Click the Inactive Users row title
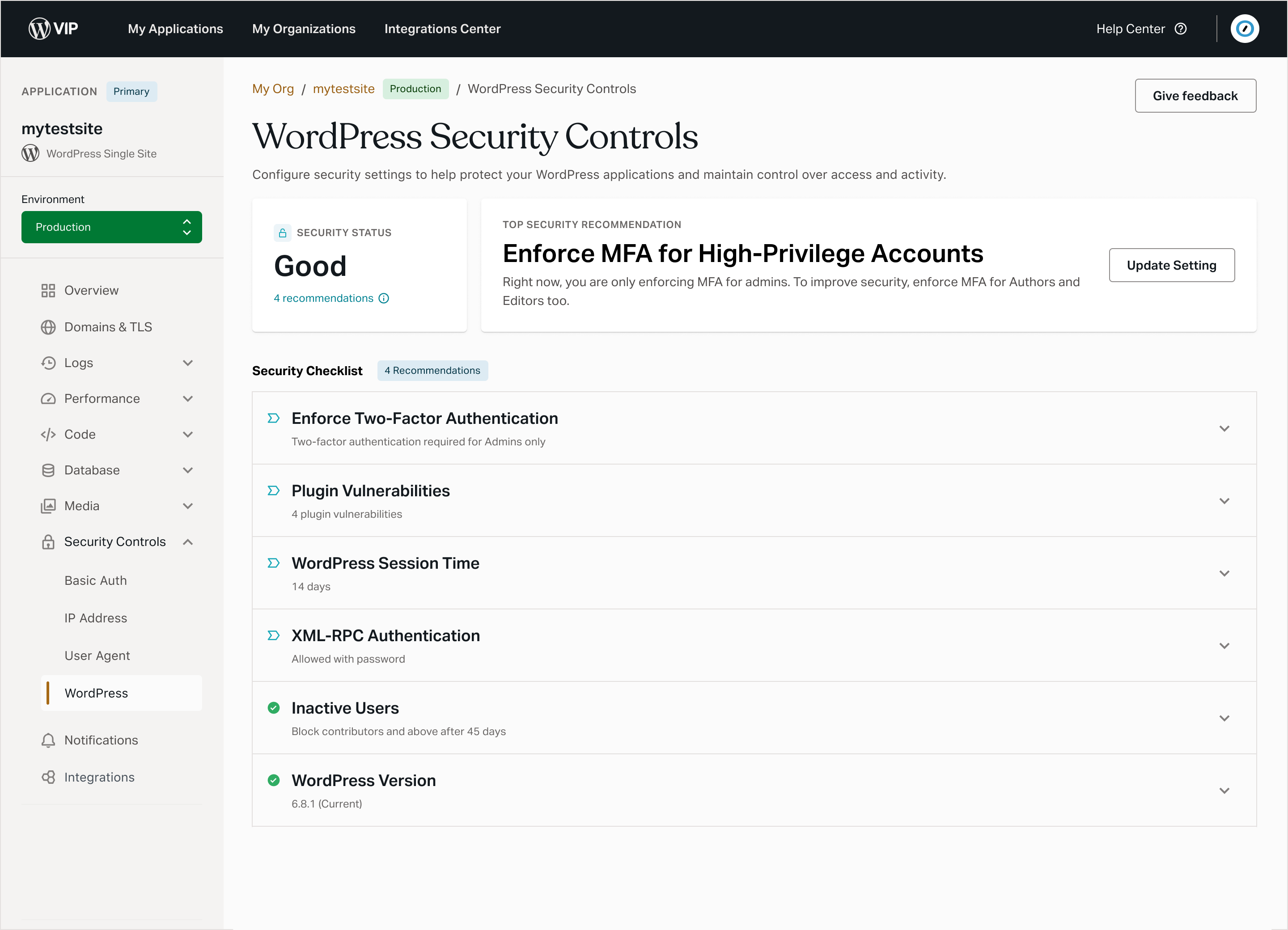The width and height of the screenshot is (1288, 930). [345, 708]
